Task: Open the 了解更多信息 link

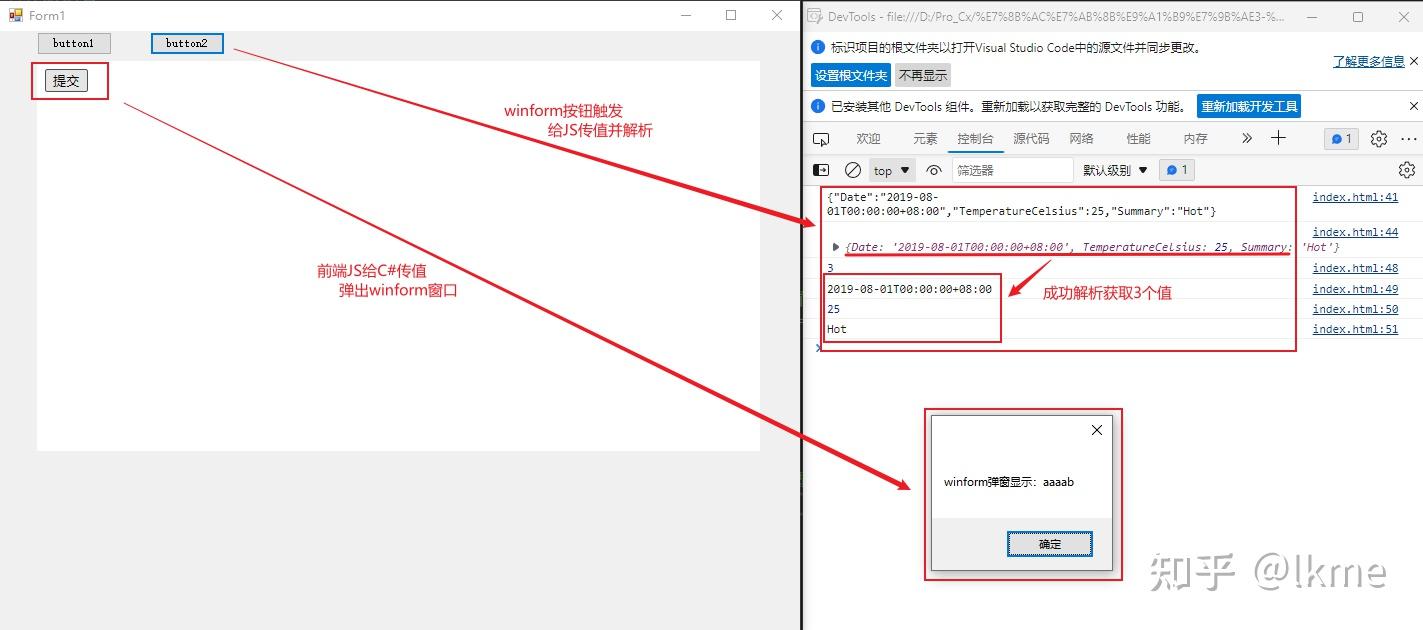Action: point(1370,60)
